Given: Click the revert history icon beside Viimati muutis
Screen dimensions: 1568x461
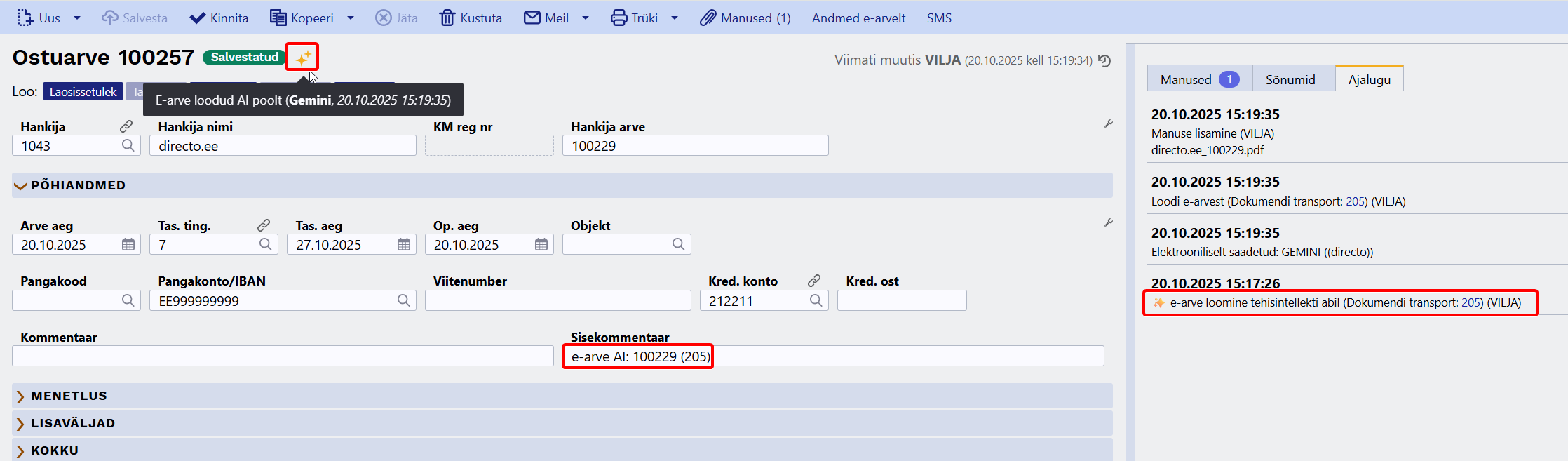Looking at the screenshot, I should coord(1104,61).
